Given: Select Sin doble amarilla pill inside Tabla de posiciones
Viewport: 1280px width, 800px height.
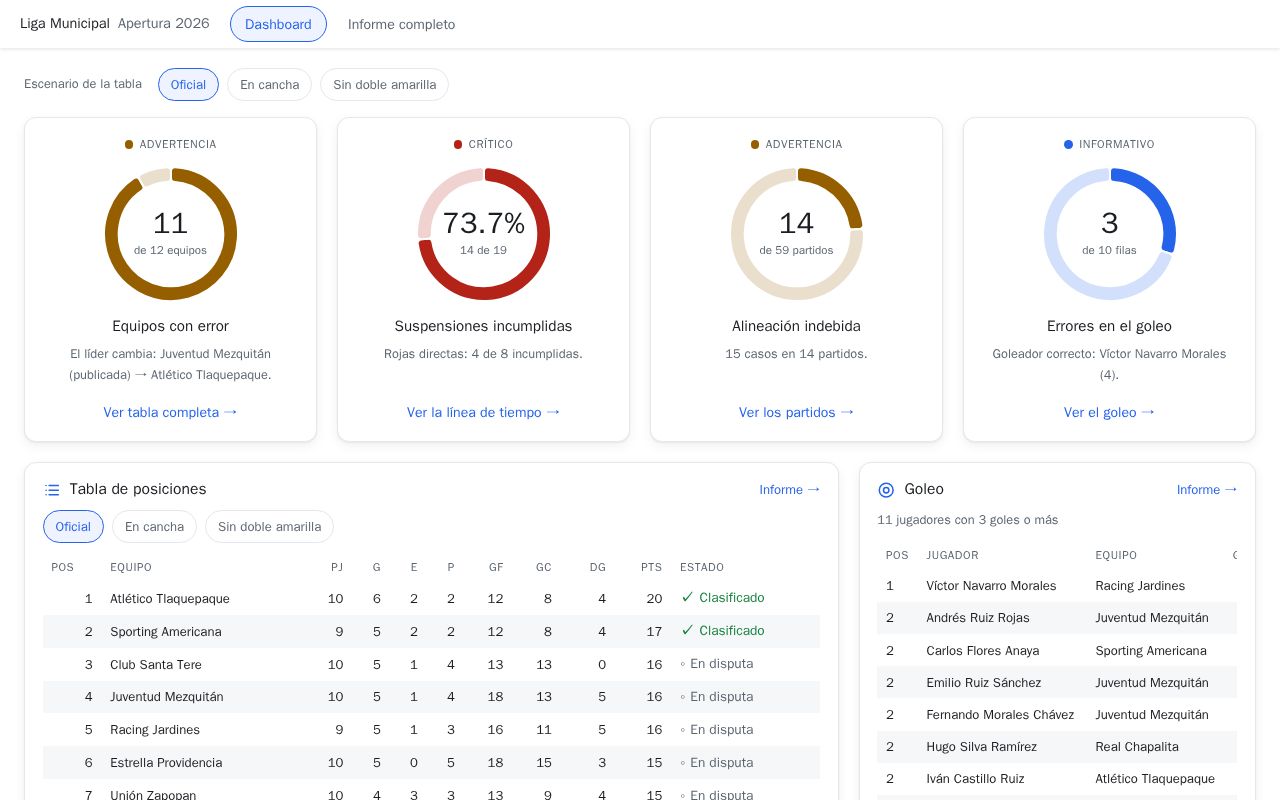Looking at the screenshot, I should click(269, 526).
